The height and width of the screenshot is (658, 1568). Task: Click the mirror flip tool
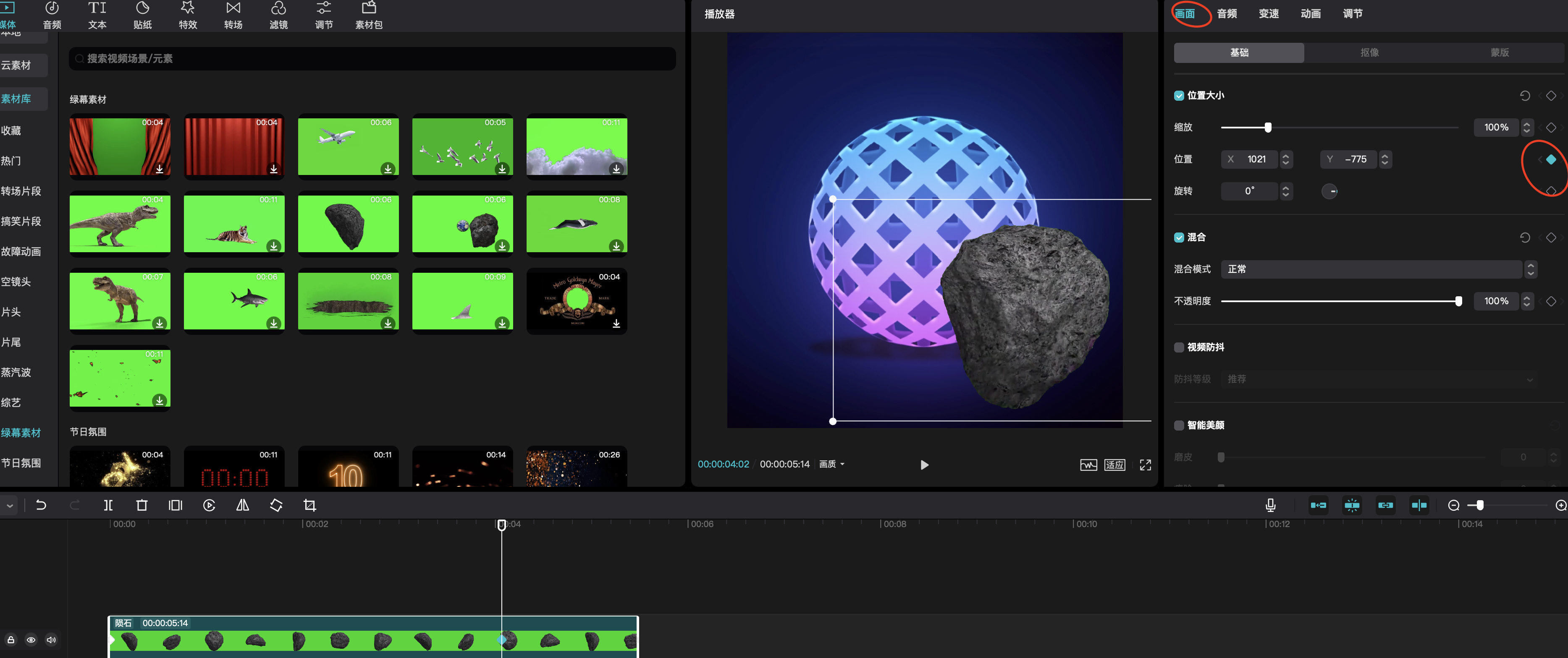(x=242, y=505)
